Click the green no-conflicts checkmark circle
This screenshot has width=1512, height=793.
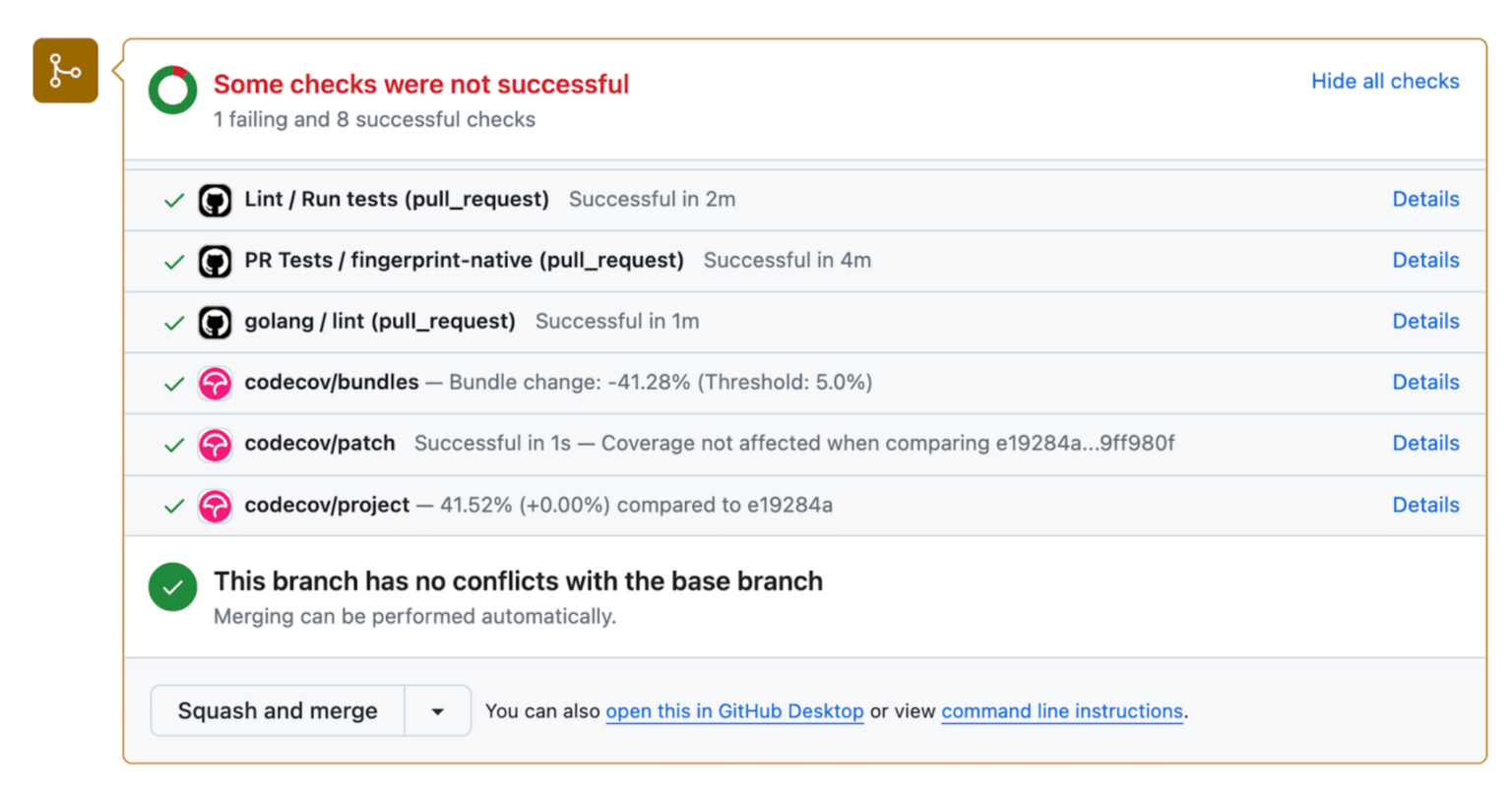pyautogui.click(x=173, y=587)
